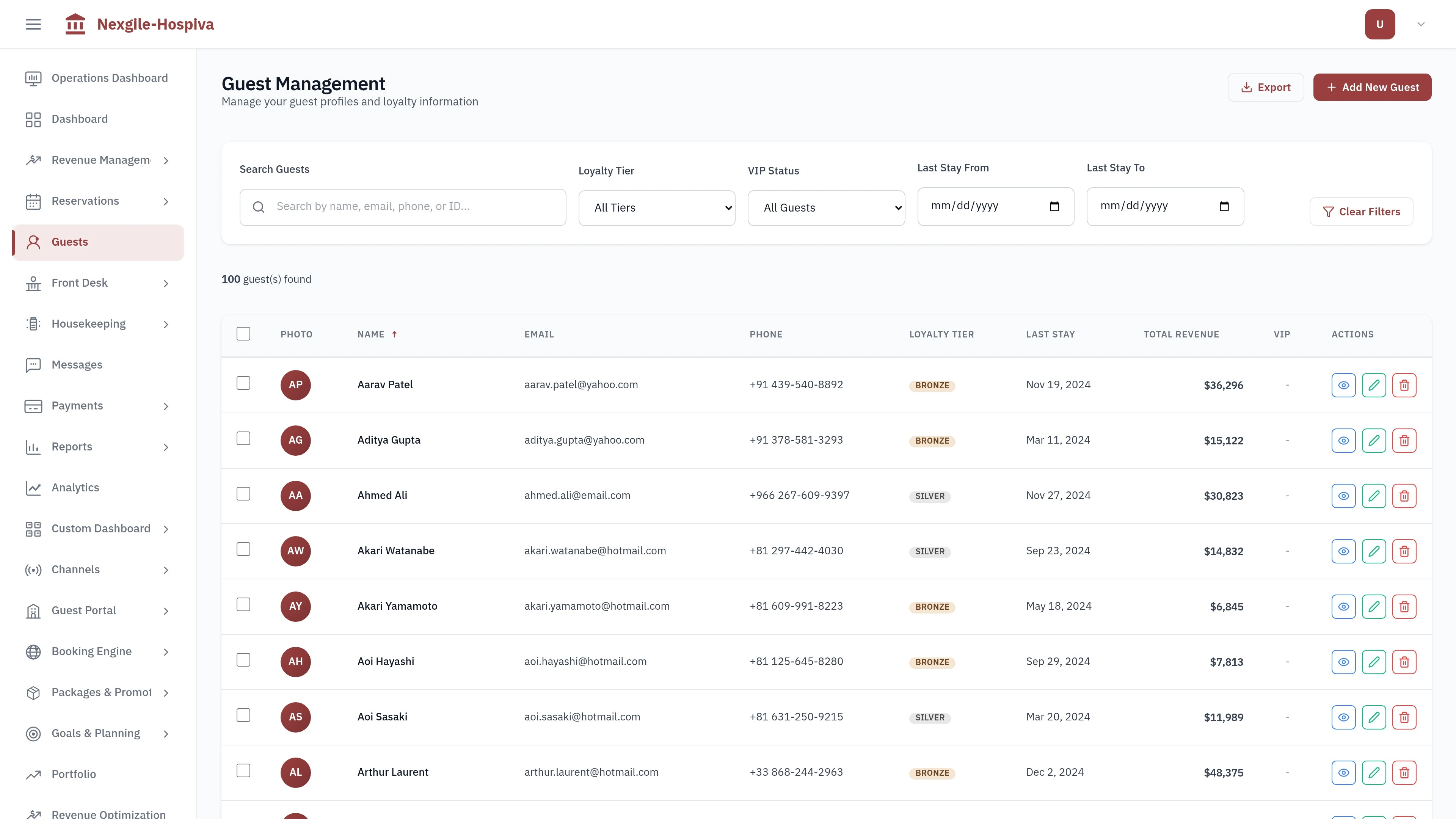Open the Booking Engine menu item

click(x=91, y=651)
